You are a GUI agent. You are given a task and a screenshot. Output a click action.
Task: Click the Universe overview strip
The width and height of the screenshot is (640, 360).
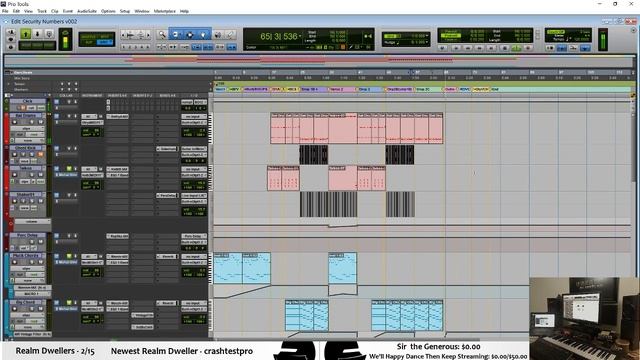click(x=318, y=60)
